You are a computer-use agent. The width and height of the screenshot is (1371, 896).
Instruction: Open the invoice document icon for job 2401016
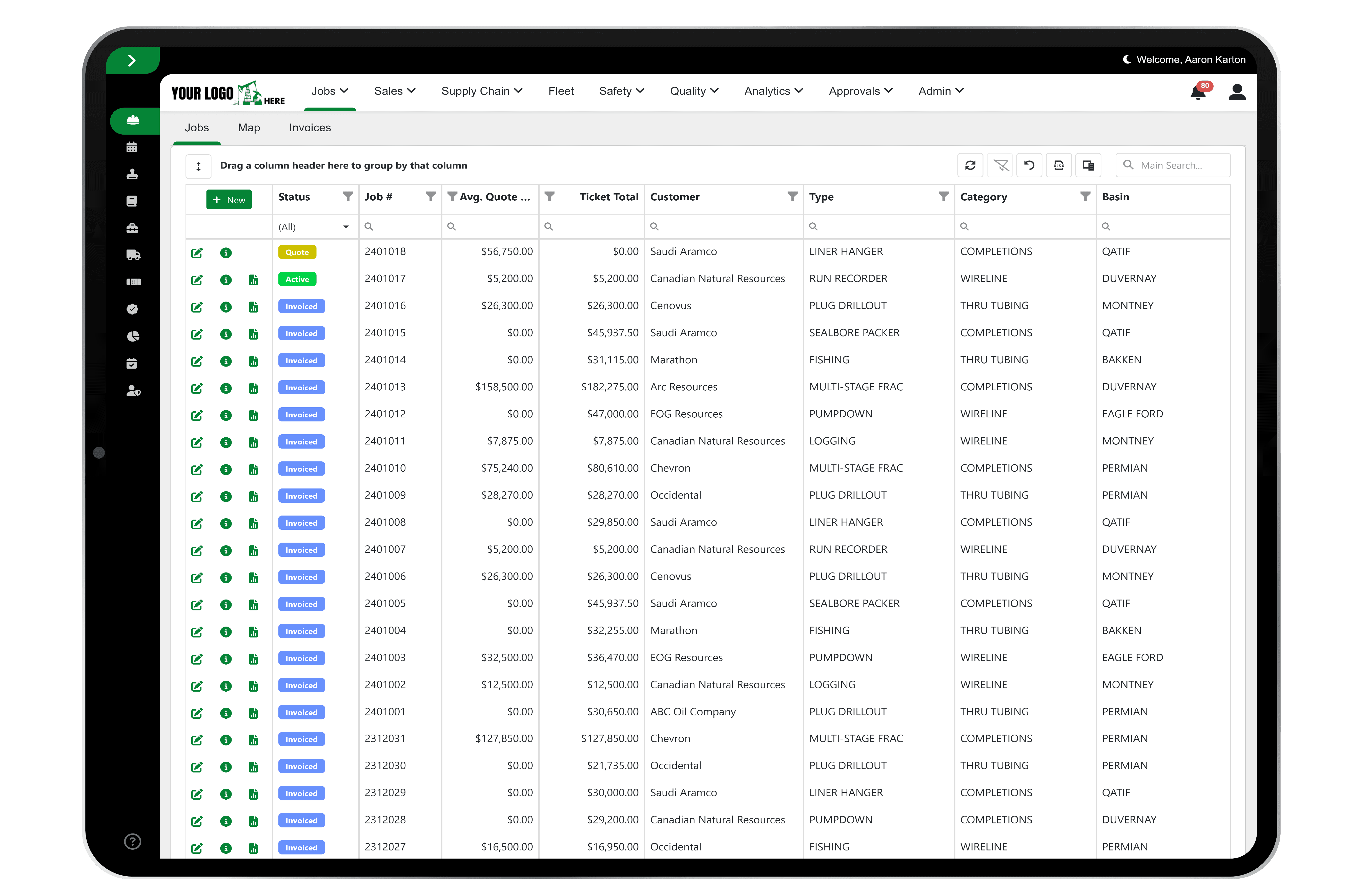(253, 307)
